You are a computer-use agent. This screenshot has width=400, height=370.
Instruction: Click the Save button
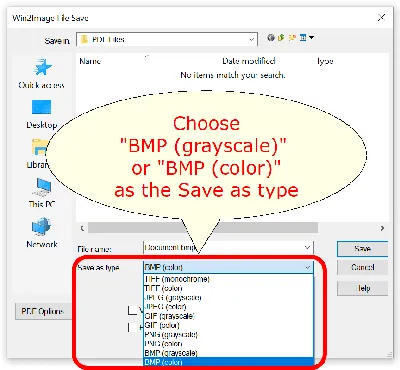[x=362, y=249]
